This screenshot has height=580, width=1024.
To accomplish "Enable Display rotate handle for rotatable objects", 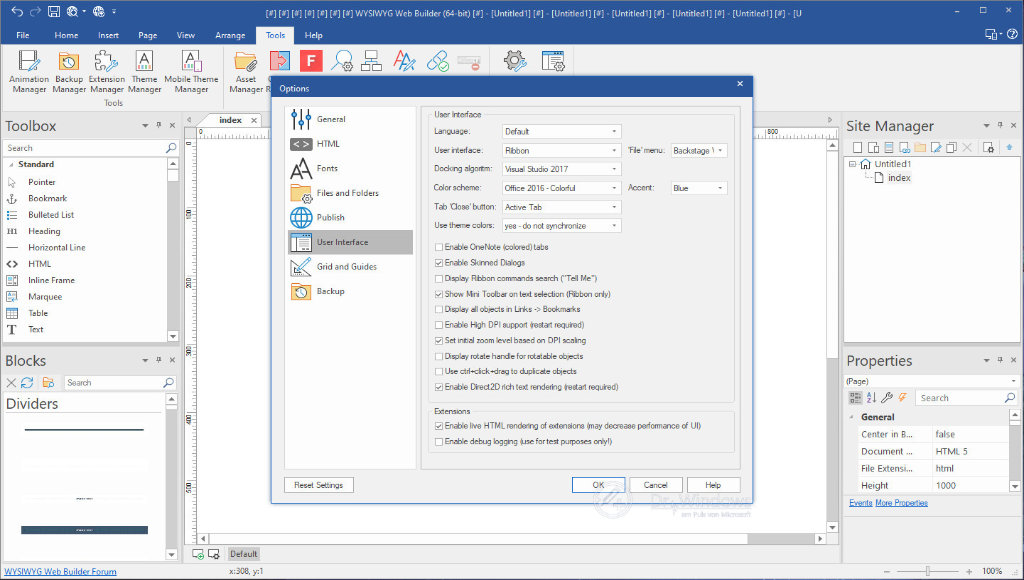I will pos(439,356).
